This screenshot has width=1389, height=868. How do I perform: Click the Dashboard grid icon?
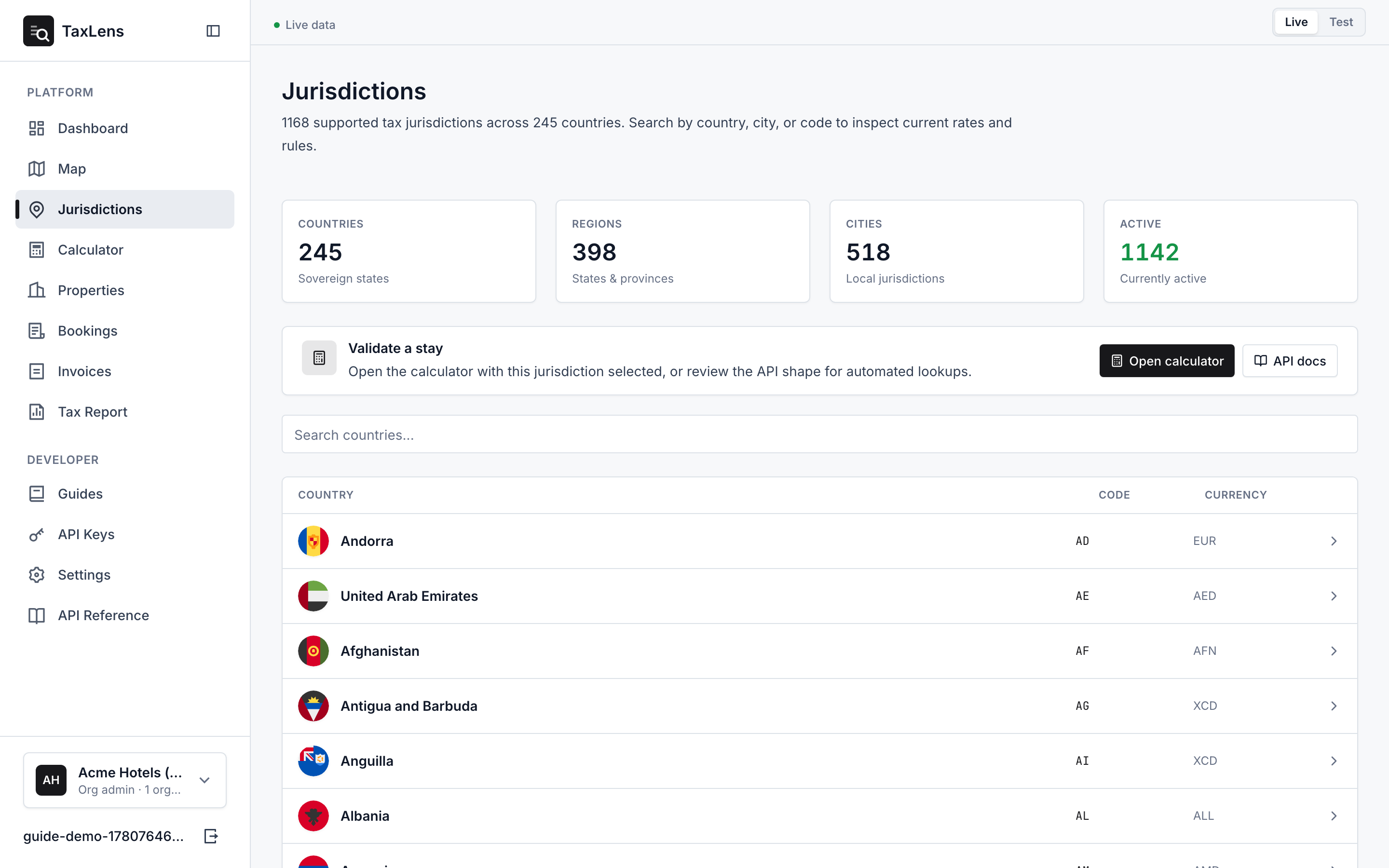click(37, 128)
